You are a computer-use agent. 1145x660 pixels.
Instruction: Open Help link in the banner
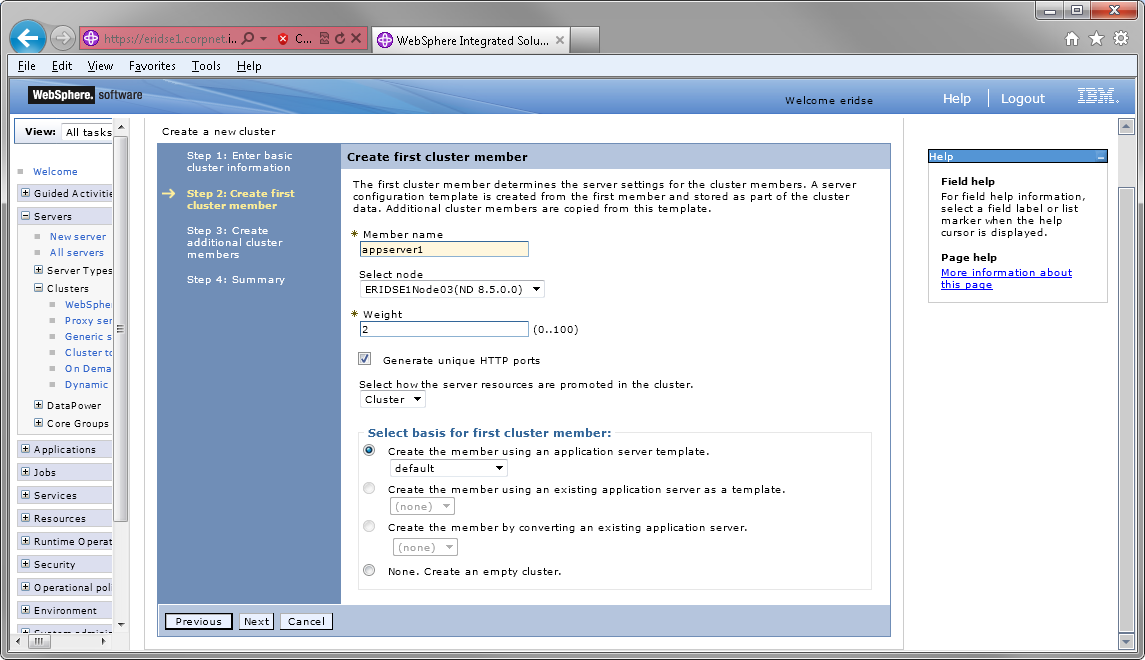tap(957, 99)
